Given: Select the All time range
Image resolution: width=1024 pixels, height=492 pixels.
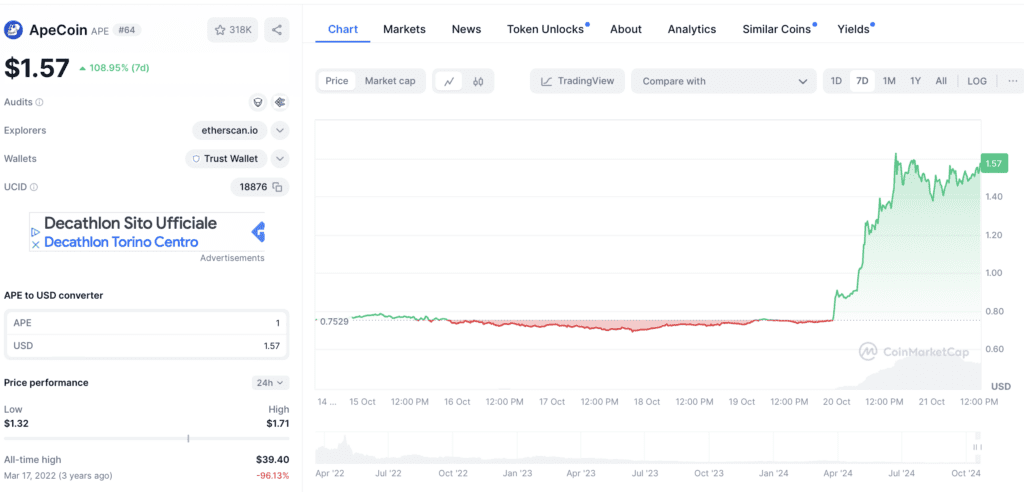Looking at the screenshot, I should coord(941,81).
